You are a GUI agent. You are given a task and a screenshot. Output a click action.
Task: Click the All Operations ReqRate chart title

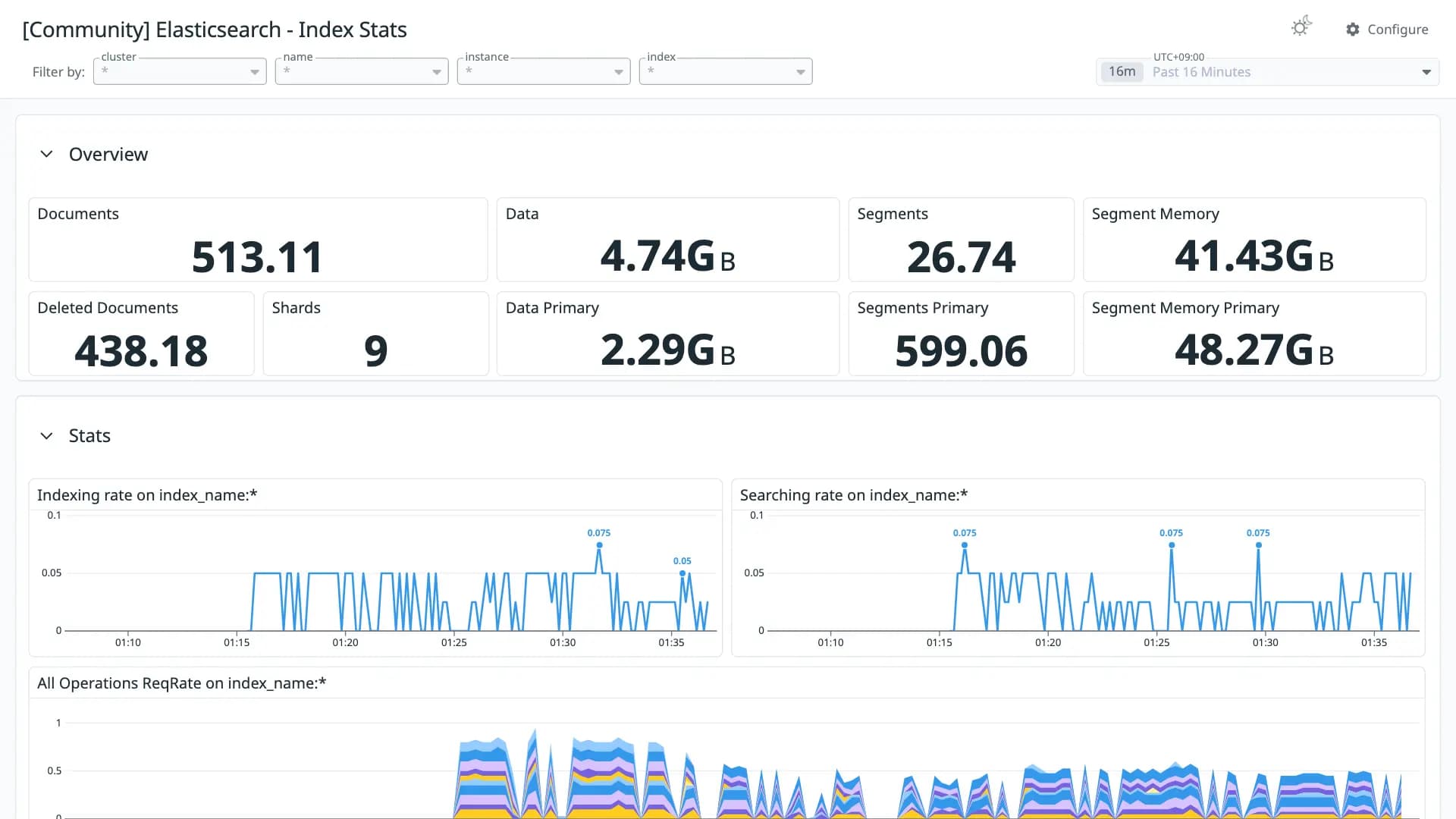tap(181, 683)
